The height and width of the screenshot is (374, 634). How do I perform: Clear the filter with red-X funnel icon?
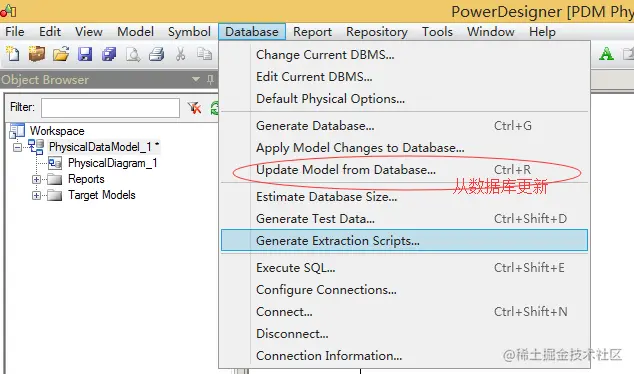point(194,108)
